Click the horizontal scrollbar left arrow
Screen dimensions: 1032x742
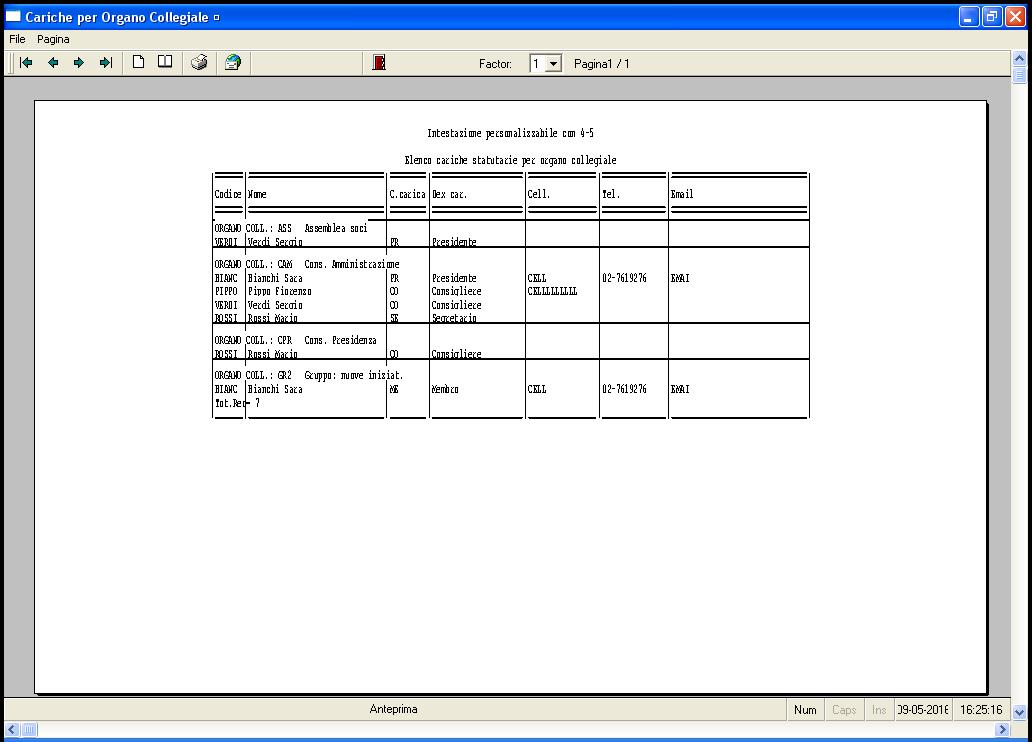click(12, 729)
